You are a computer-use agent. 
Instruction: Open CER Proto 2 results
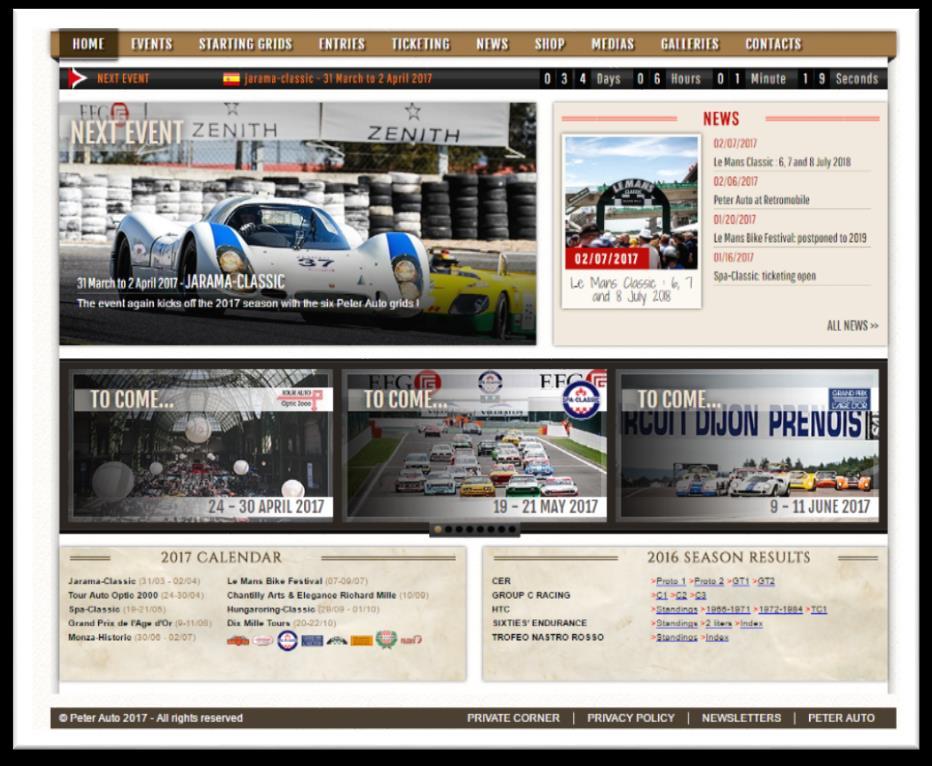pos(709,581)
